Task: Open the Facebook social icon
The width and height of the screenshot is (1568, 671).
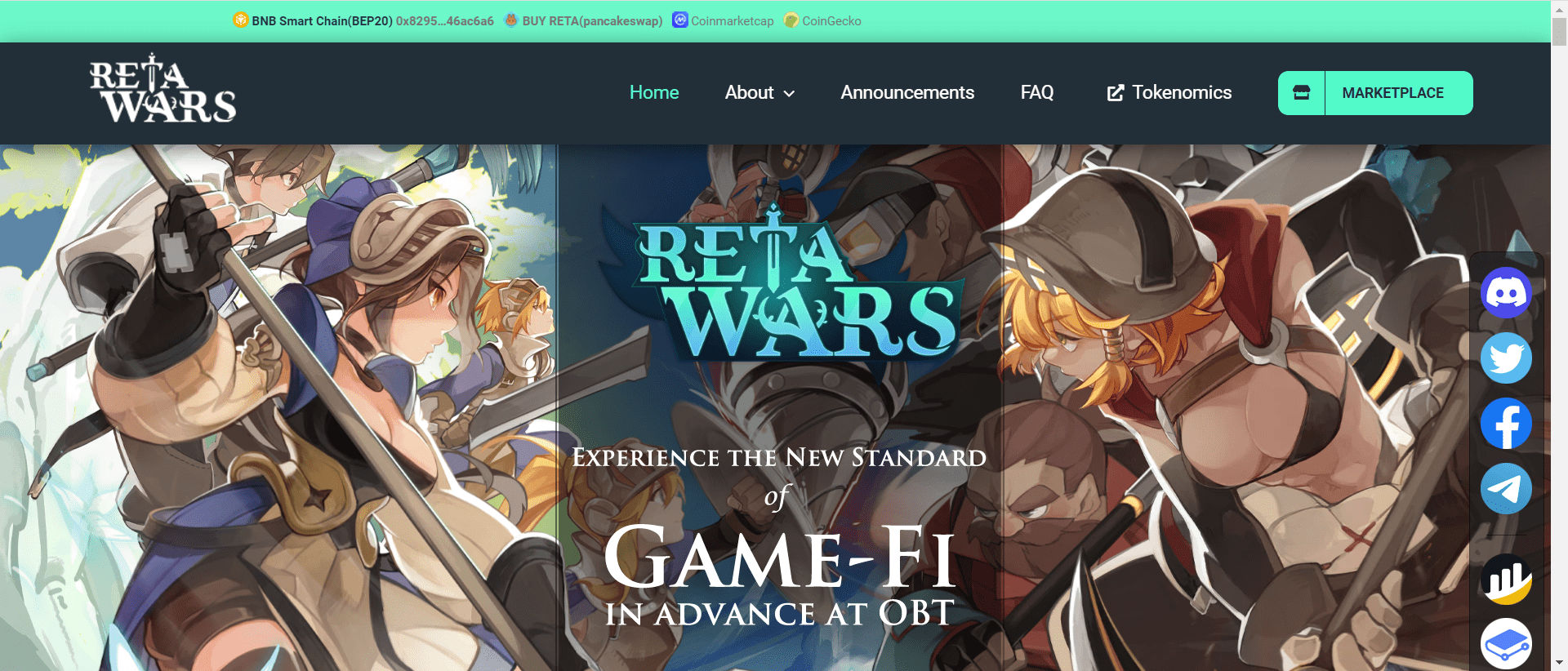Action: click(1506, 423)
